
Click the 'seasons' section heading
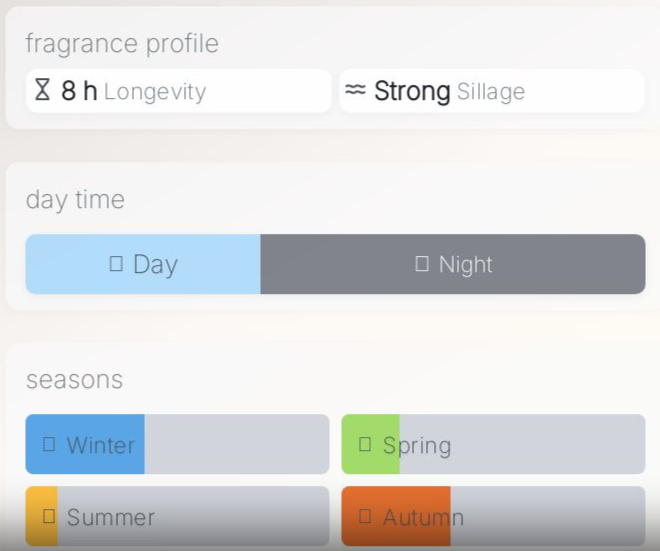click(x=74, y=380)
